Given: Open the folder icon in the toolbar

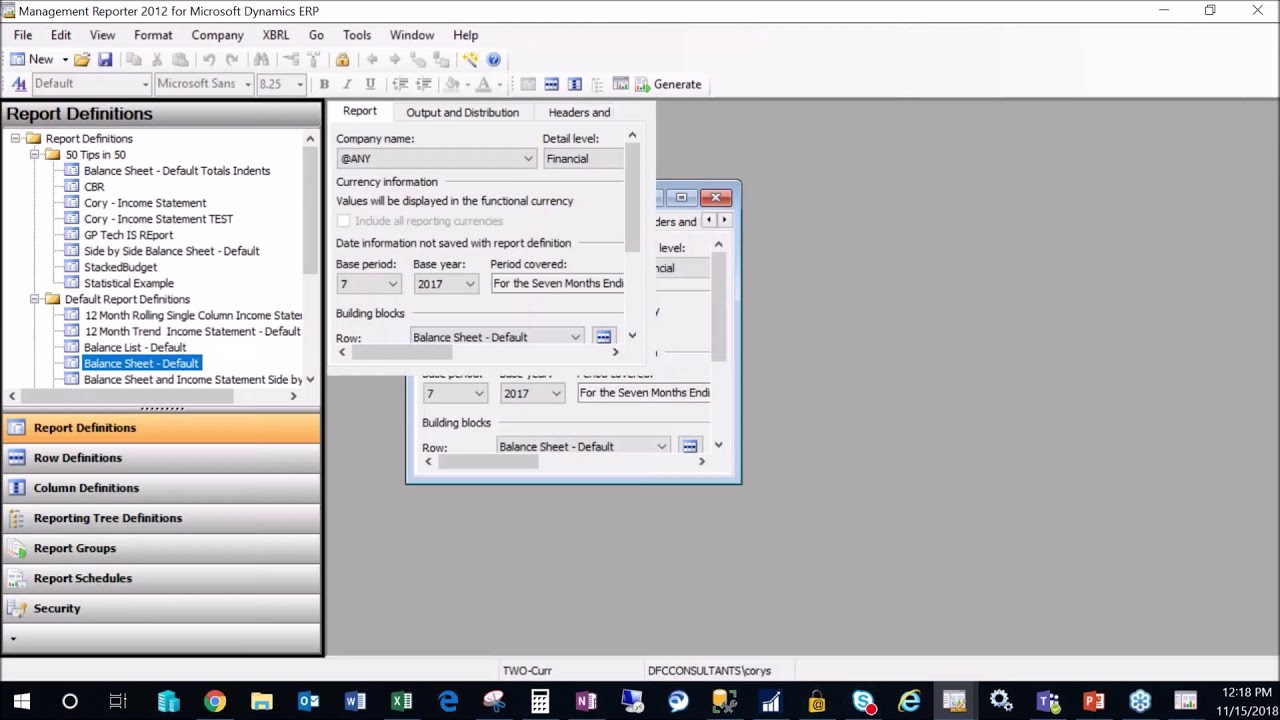Looking at the screenshot, I should [82, 60].
